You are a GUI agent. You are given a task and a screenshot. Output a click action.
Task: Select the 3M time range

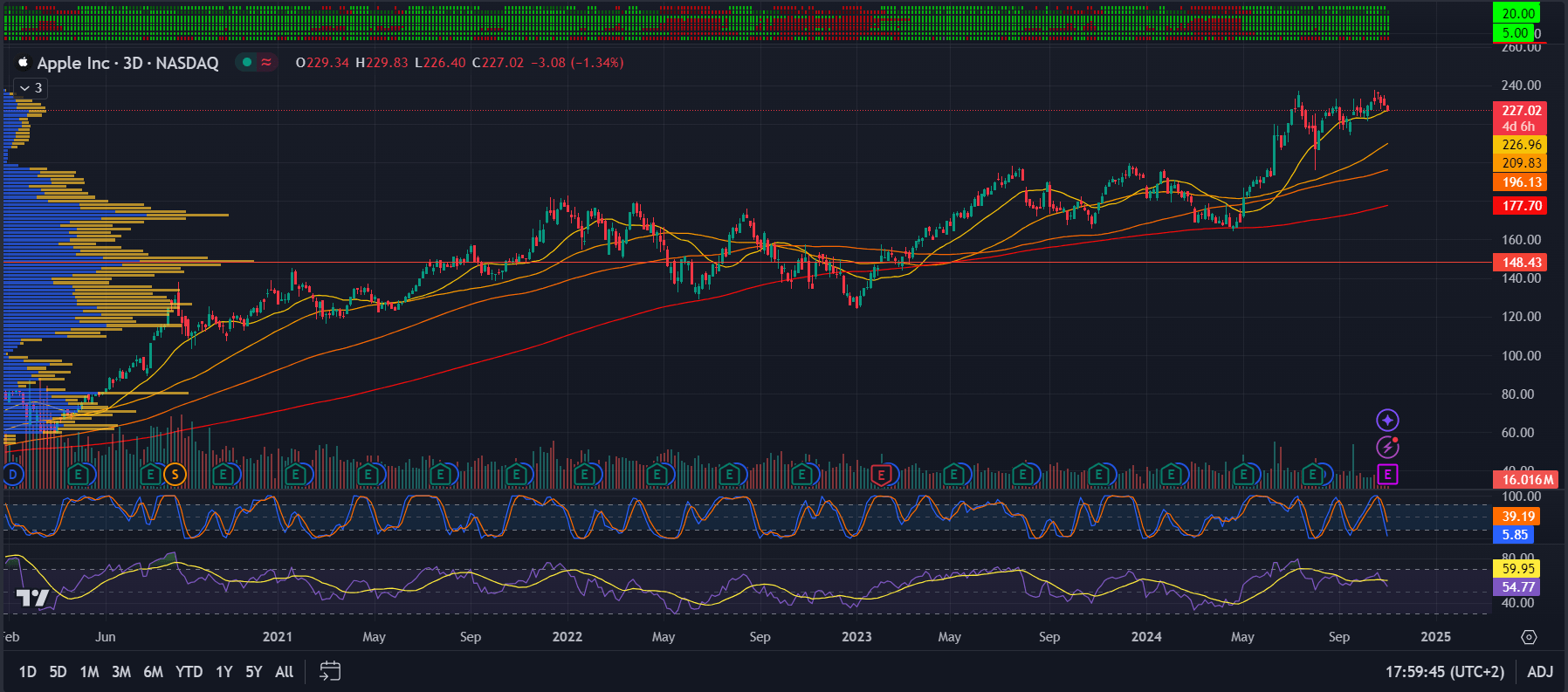121,672
